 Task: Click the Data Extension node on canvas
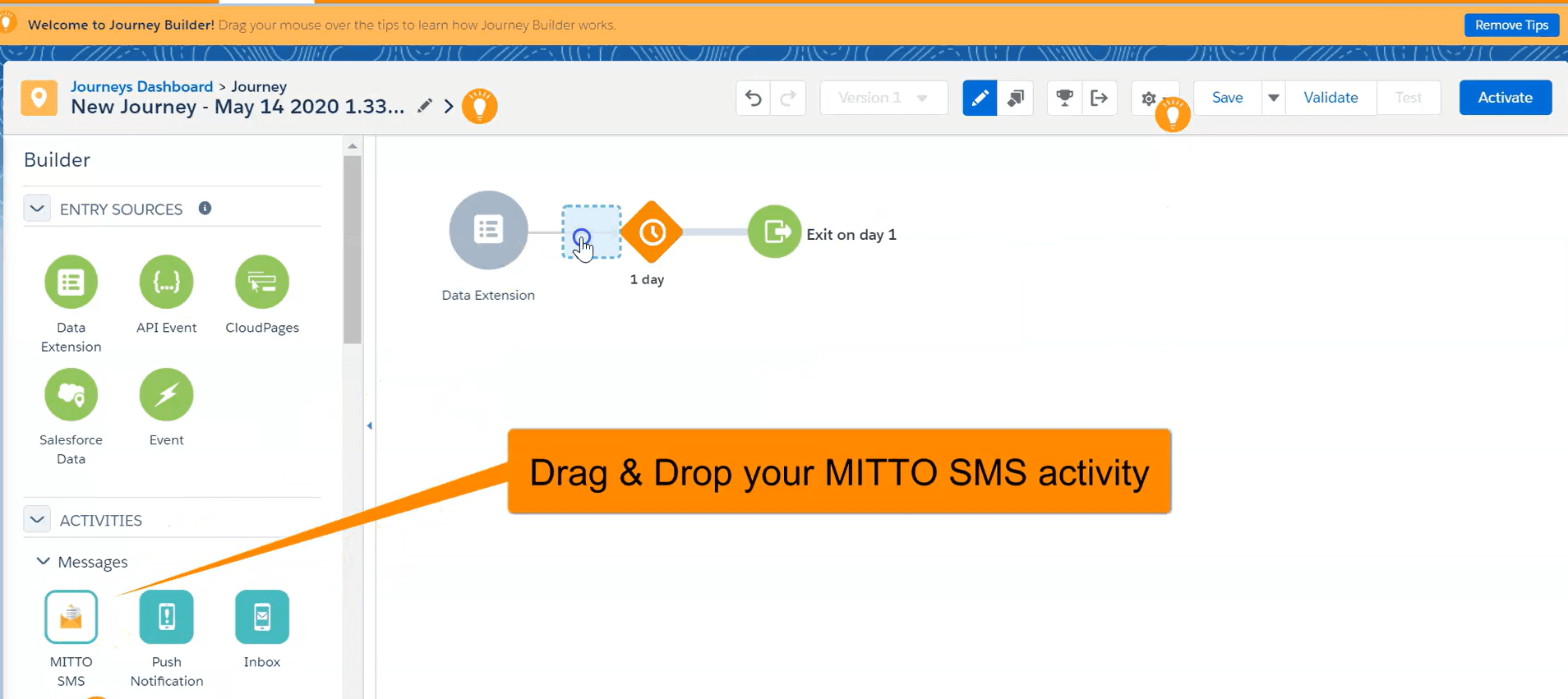[x=488, y=230]
